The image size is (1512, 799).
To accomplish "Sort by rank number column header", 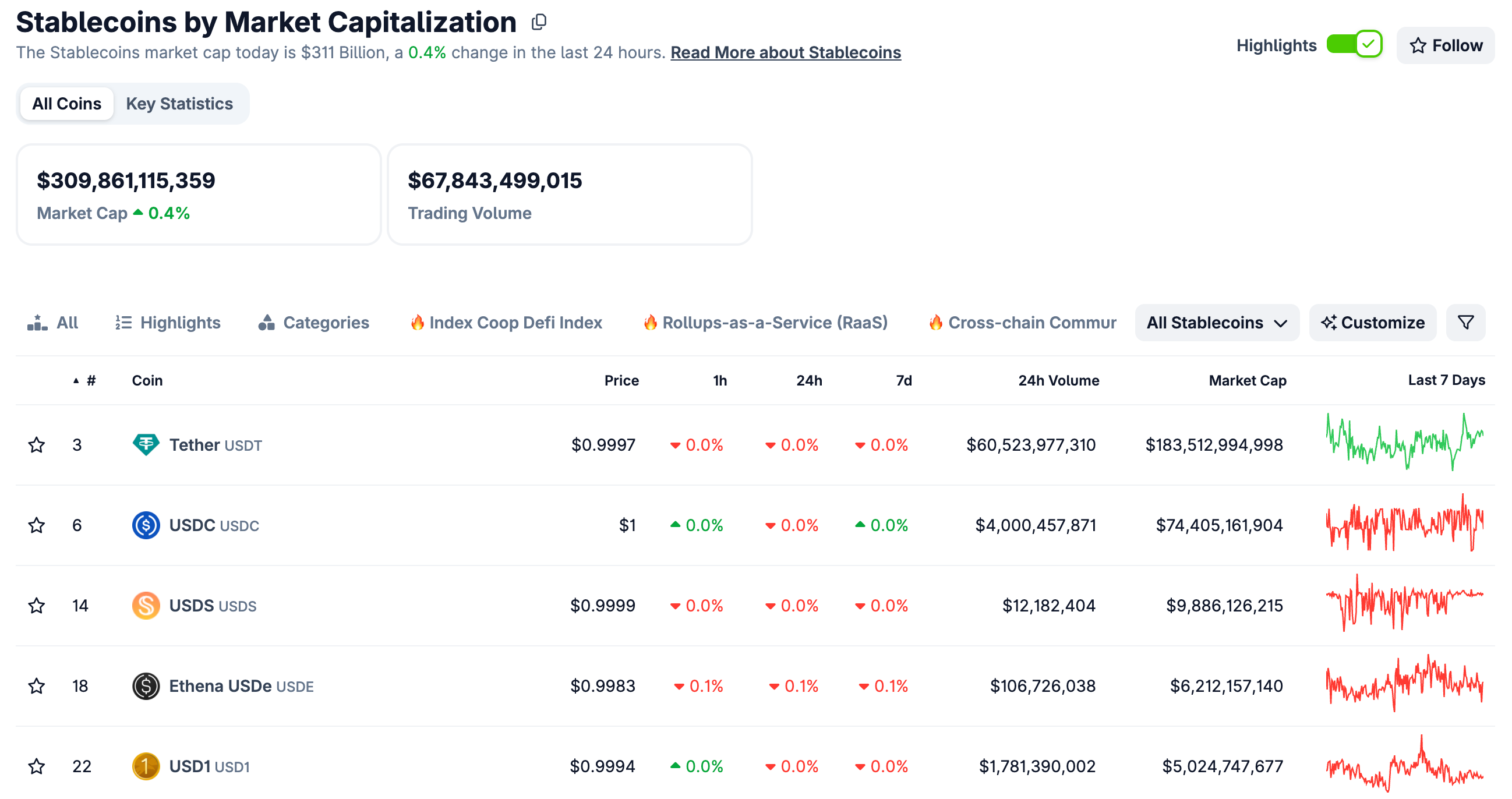I will (x=90, y=380).
